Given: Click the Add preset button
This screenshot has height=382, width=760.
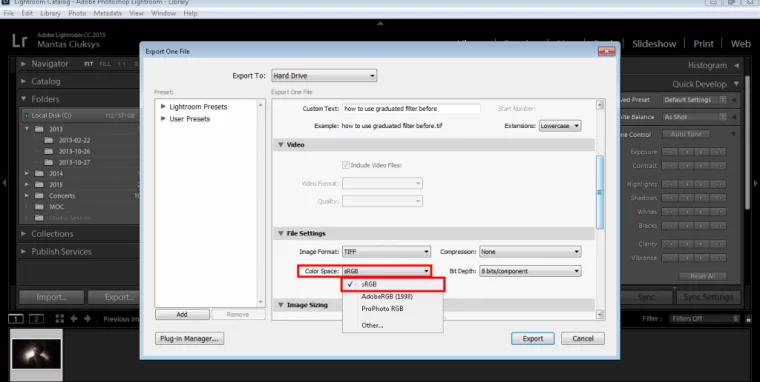Looking at the screenshot, I should [182, 315].
